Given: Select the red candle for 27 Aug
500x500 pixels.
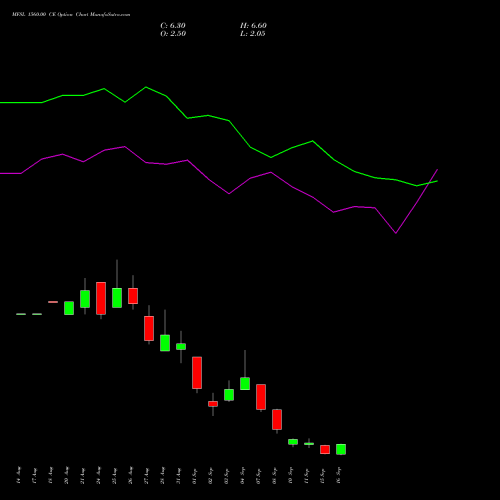Looking at the screenshot, I should (149, 328).
